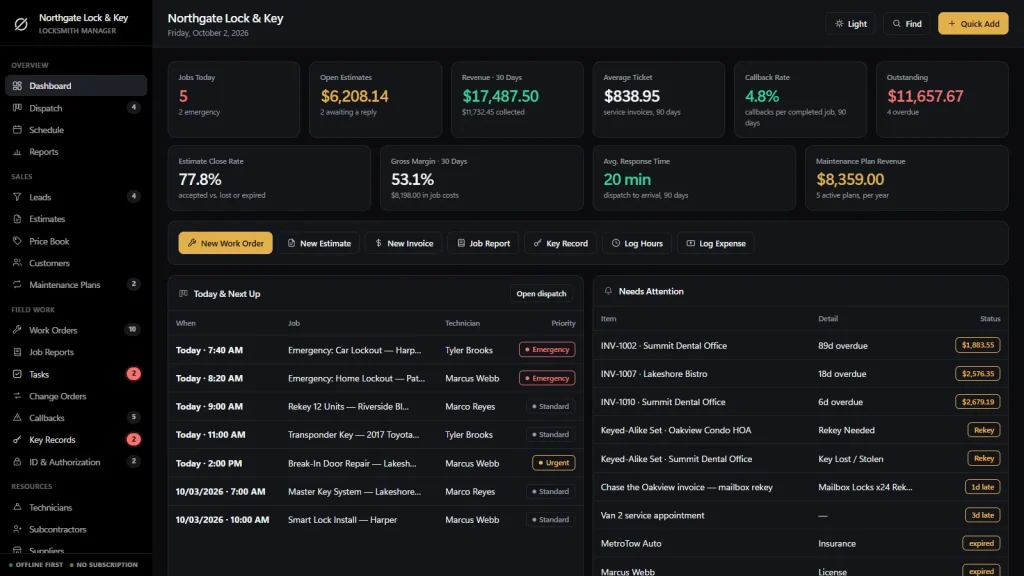This screenshot has height=576, width=1024.
Task: Click the Change Orders arrows icon
Action: 17,396
